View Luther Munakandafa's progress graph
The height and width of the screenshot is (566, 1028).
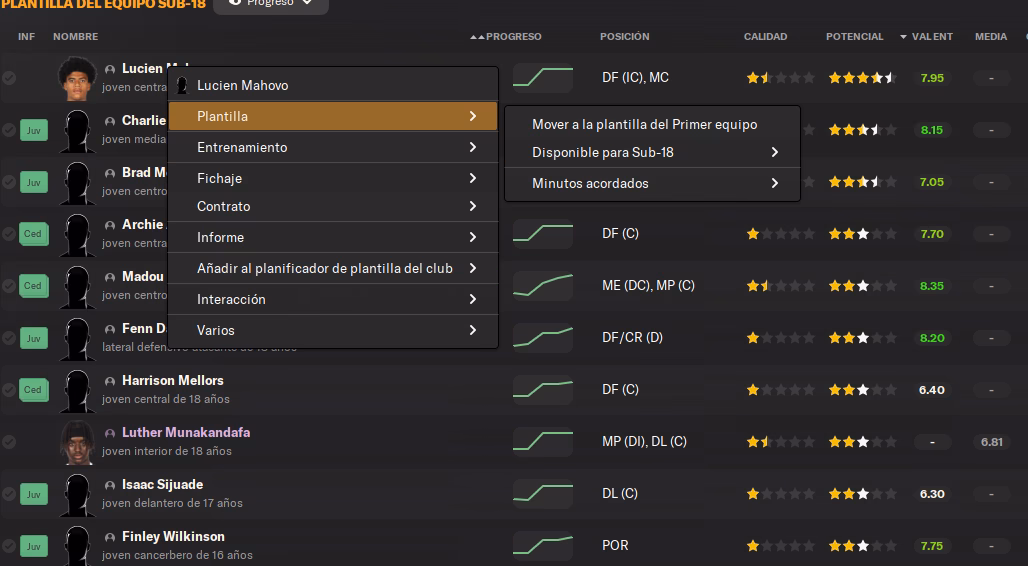[x=543, y=441]
